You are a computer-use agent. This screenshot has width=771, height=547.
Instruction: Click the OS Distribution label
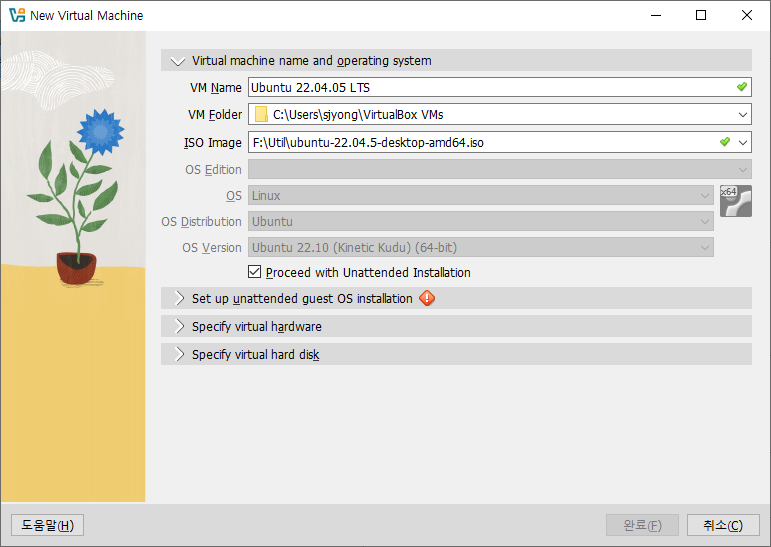click(x=202, y=222)
